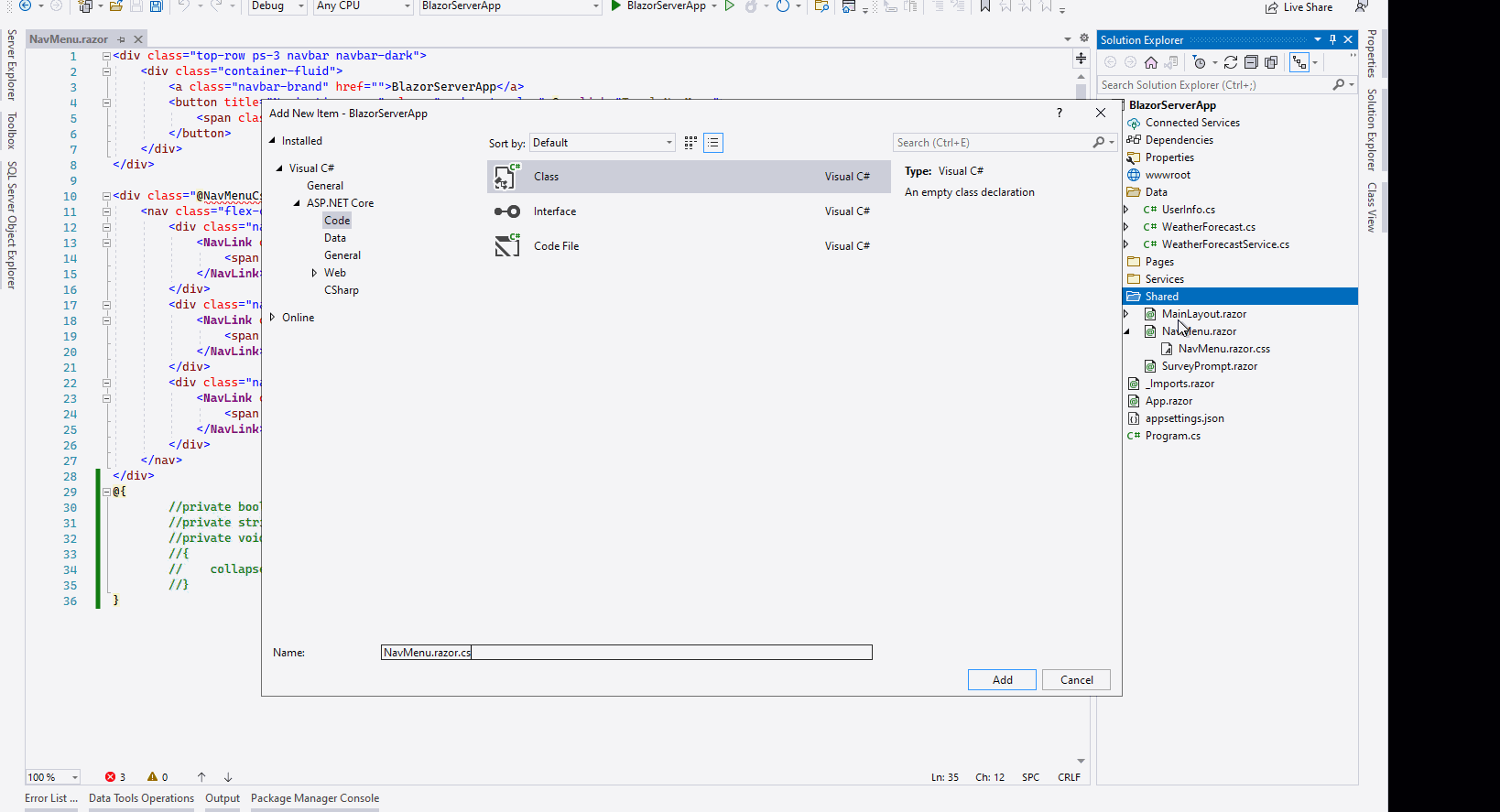The image size is (1500, 812).
Task: Expand the Web tree node
Action: [x=314, y=273]
